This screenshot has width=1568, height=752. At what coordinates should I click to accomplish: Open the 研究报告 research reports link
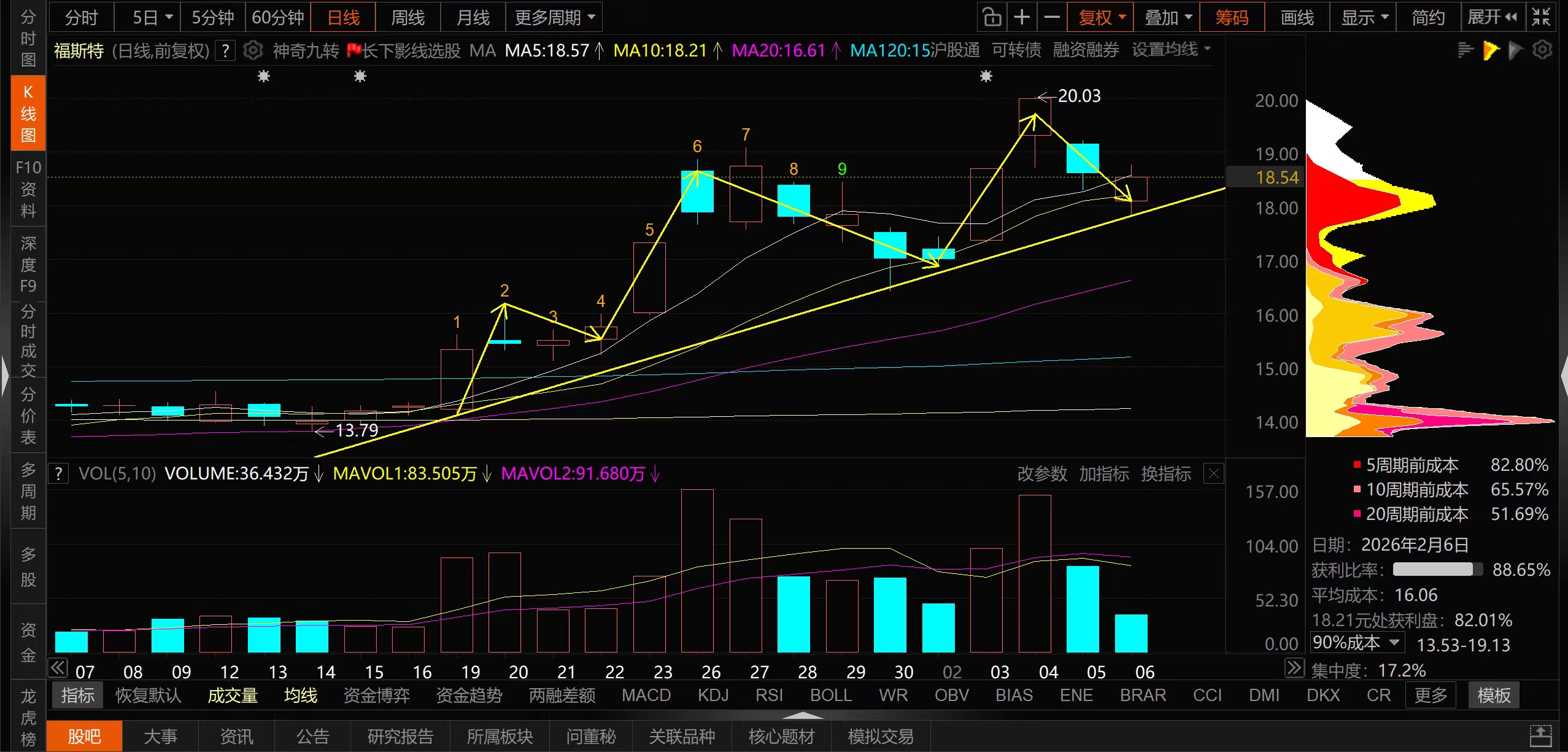click(x=400, y=736)
